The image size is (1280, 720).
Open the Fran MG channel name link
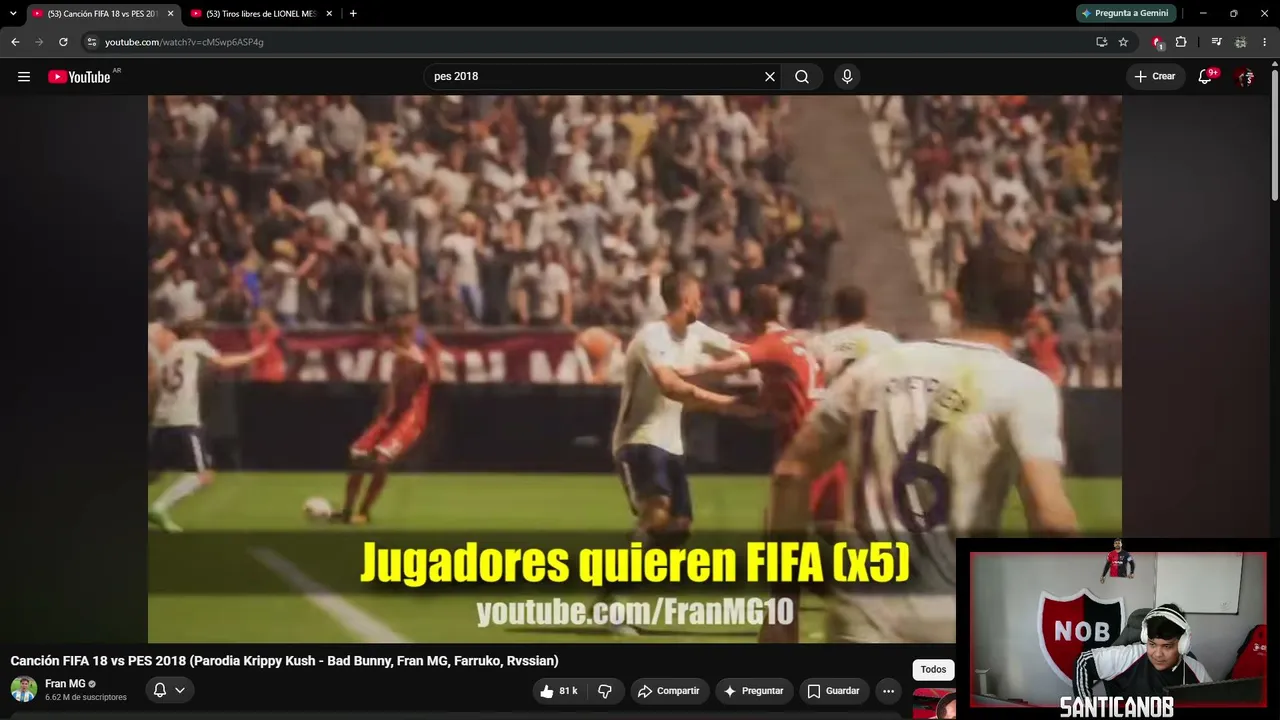[x=65, y=684]
